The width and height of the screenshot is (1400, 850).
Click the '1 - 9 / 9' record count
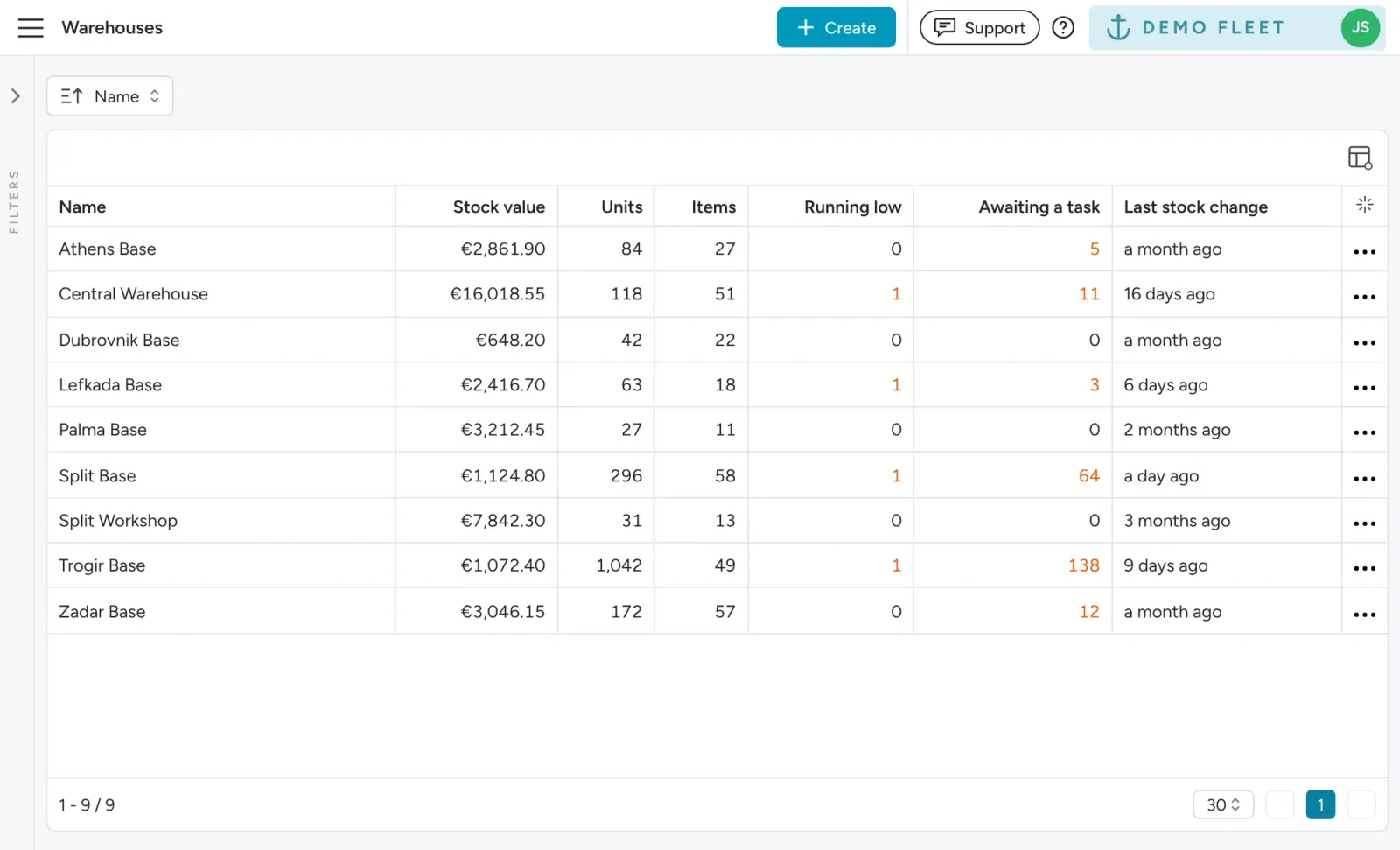pos(87,804)
